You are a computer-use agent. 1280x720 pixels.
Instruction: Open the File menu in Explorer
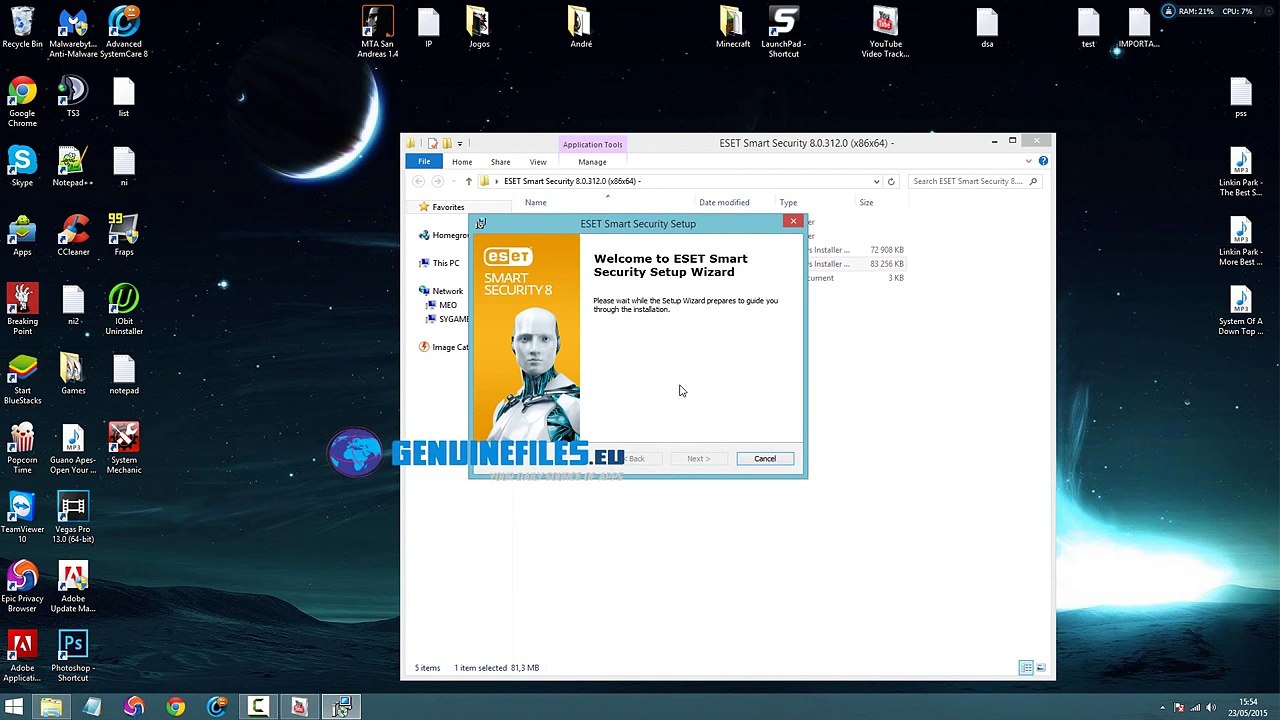424,162
